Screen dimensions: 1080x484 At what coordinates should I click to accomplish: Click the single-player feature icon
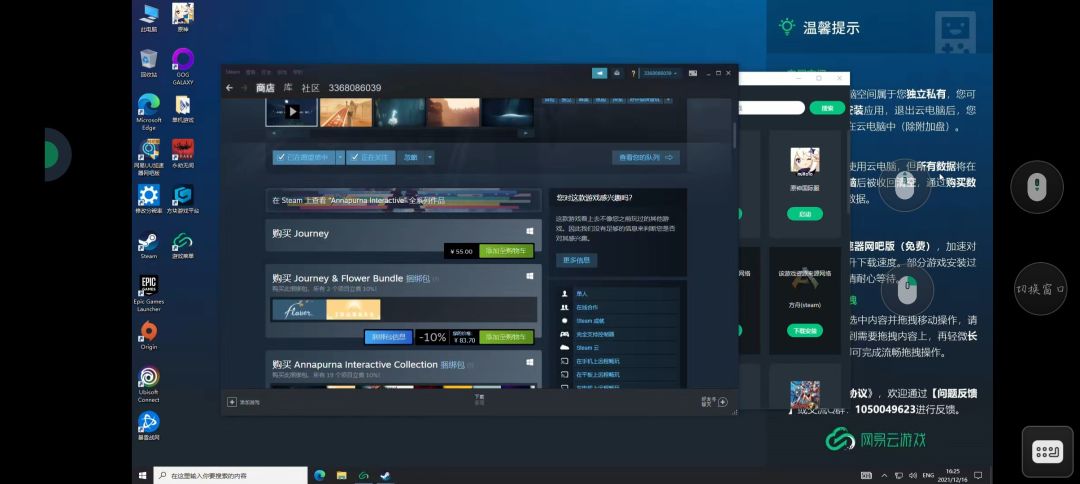(x=565, y=294)
